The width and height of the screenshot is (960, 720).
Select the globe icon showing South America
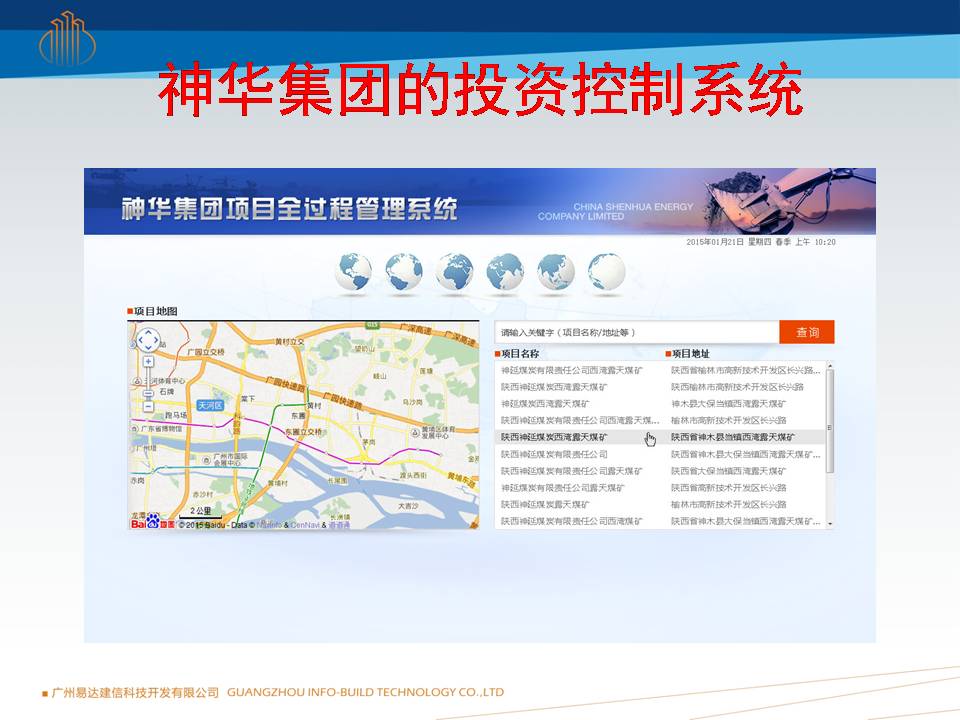404,271
